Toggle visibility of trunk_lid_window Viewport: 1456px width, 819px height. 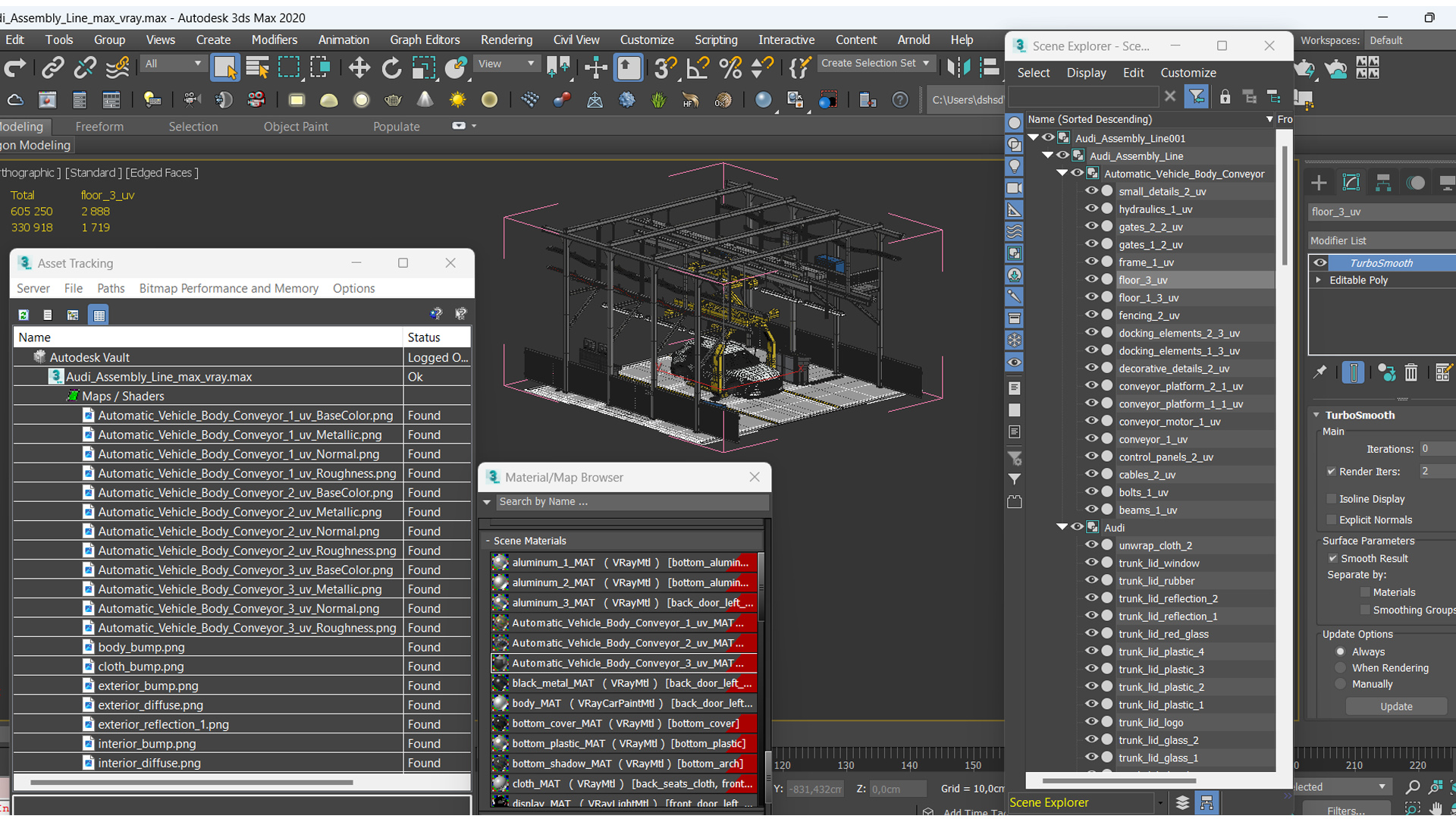pos(1091,563)
